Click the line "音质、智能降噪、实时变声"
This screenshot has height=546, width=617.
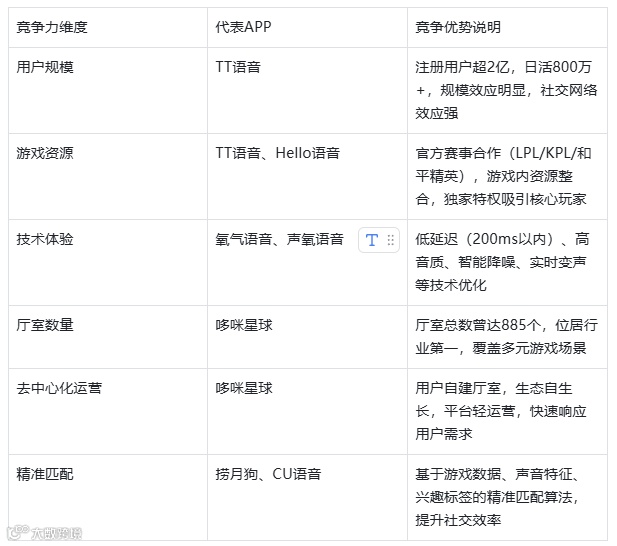pos(501,262)
